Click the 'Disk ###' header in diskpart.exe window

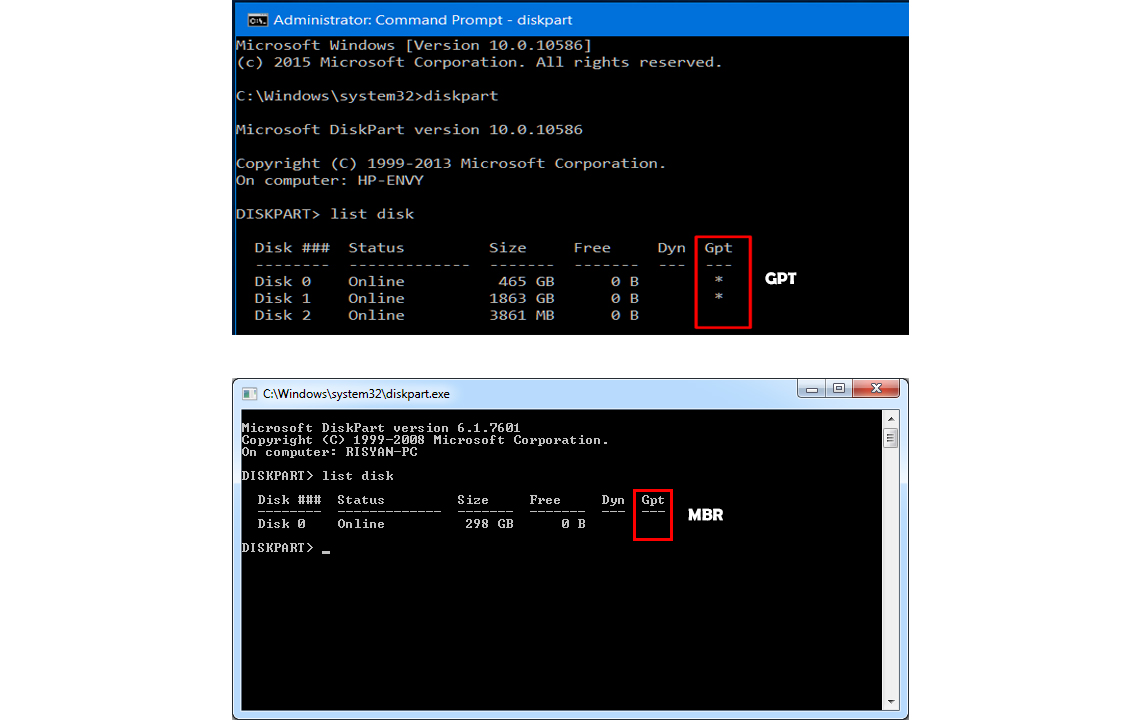289,500
